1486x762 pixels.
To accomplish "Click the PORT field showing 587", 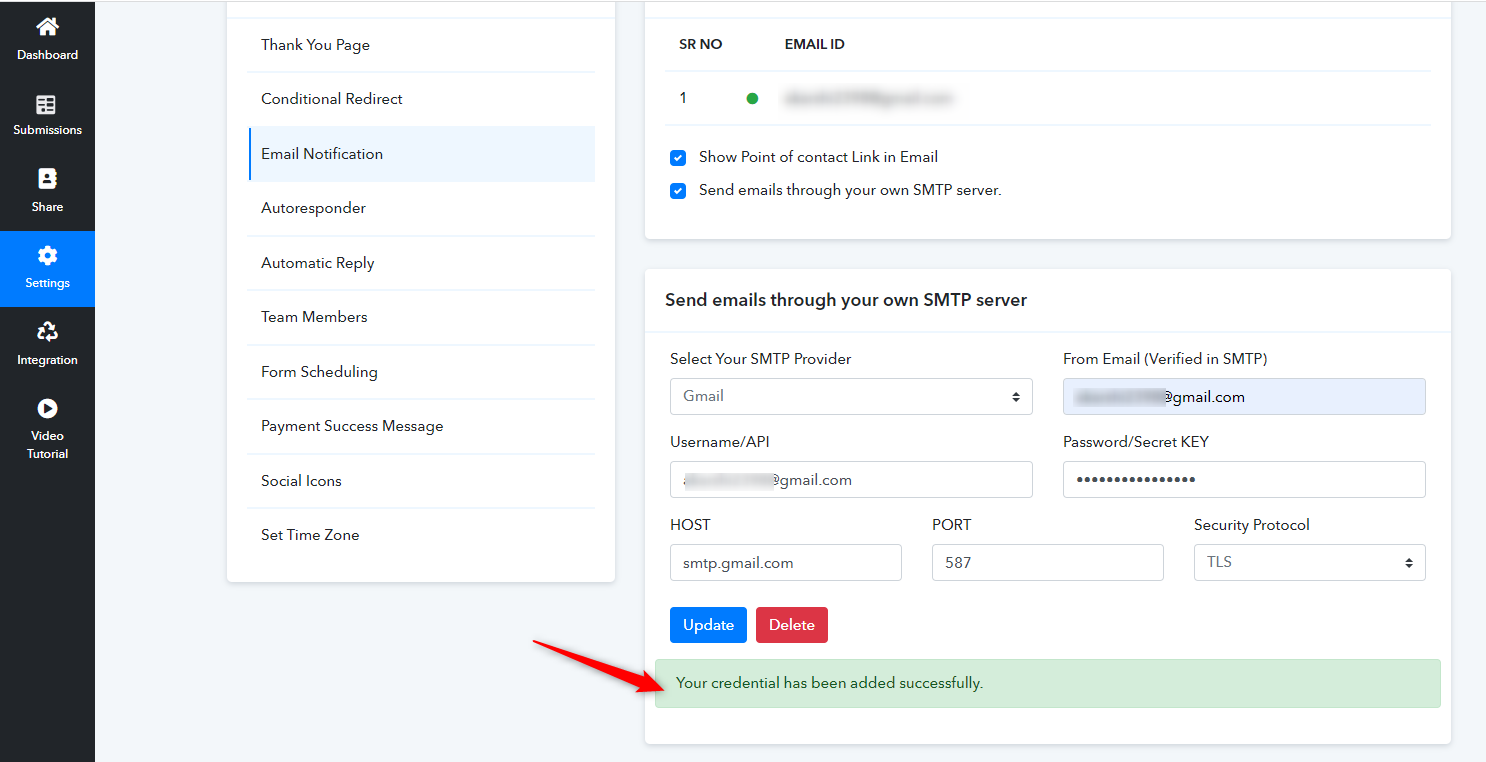I will point(1048,563).
